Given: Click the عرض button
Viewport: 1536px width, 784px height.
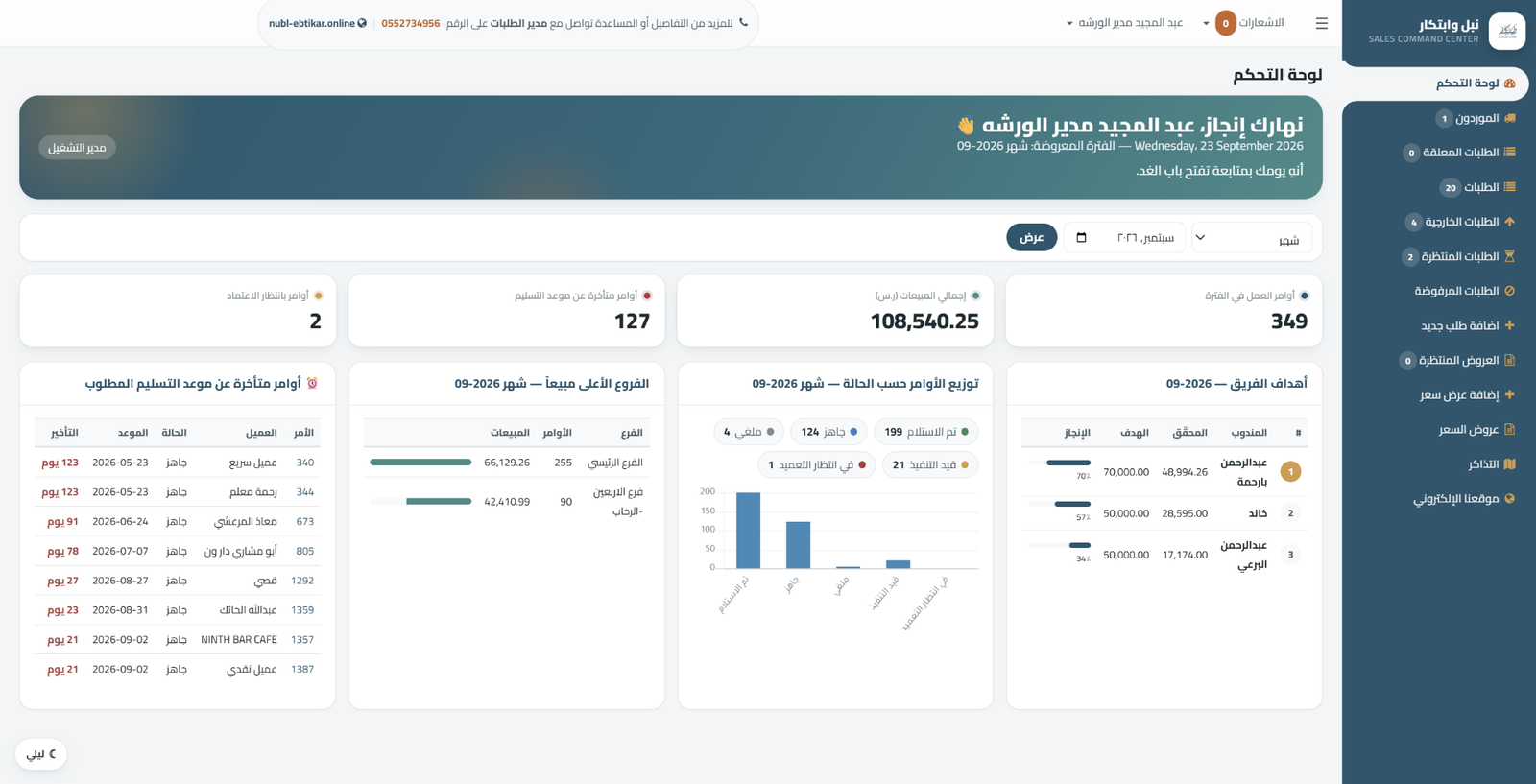Looking at the screenshot, I should click(1032, 237).
